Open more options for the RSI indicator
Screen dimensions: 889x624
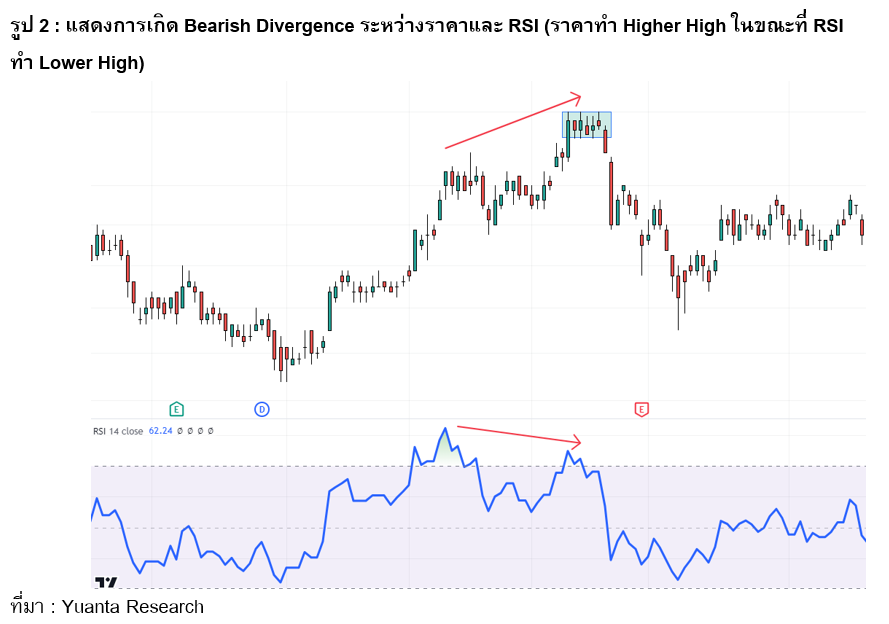211,430
